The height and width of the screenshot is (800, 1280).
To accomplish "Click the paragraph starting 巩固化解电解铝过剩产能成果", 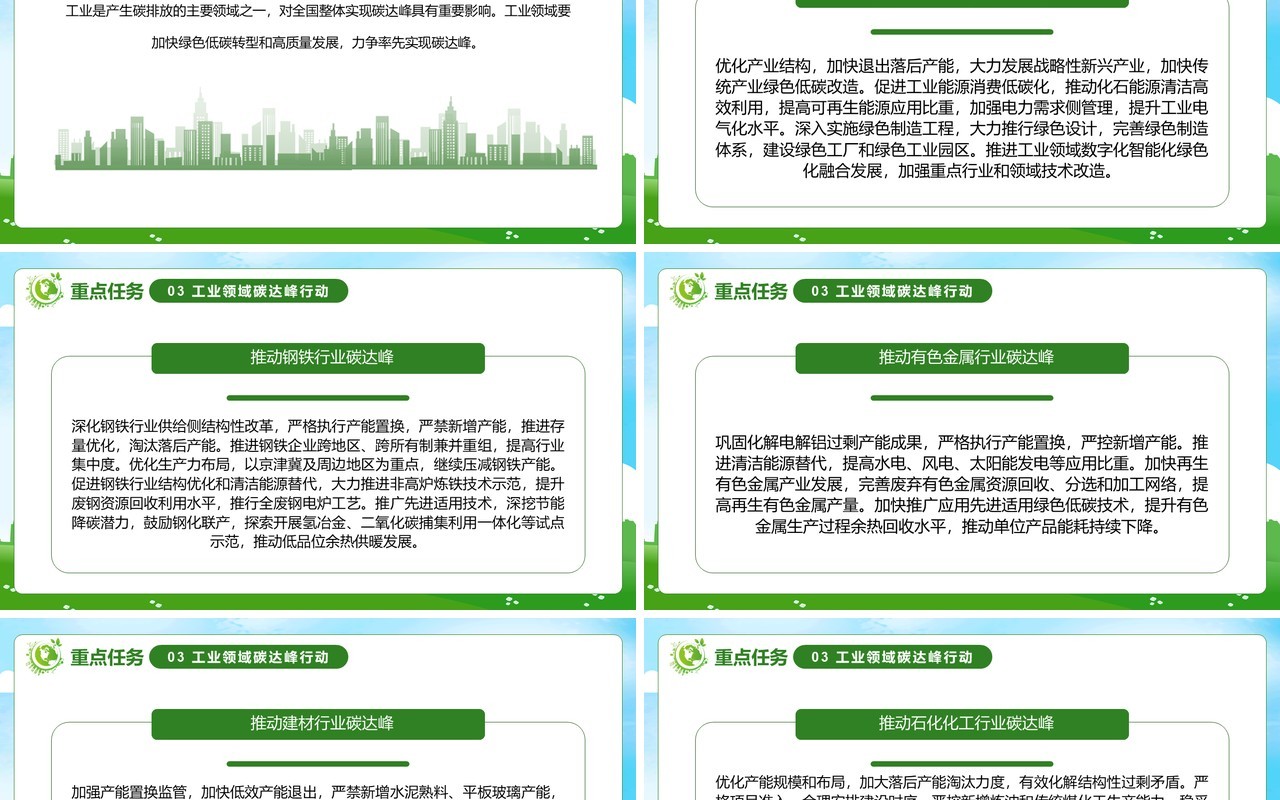I will (x=962, y=484).
